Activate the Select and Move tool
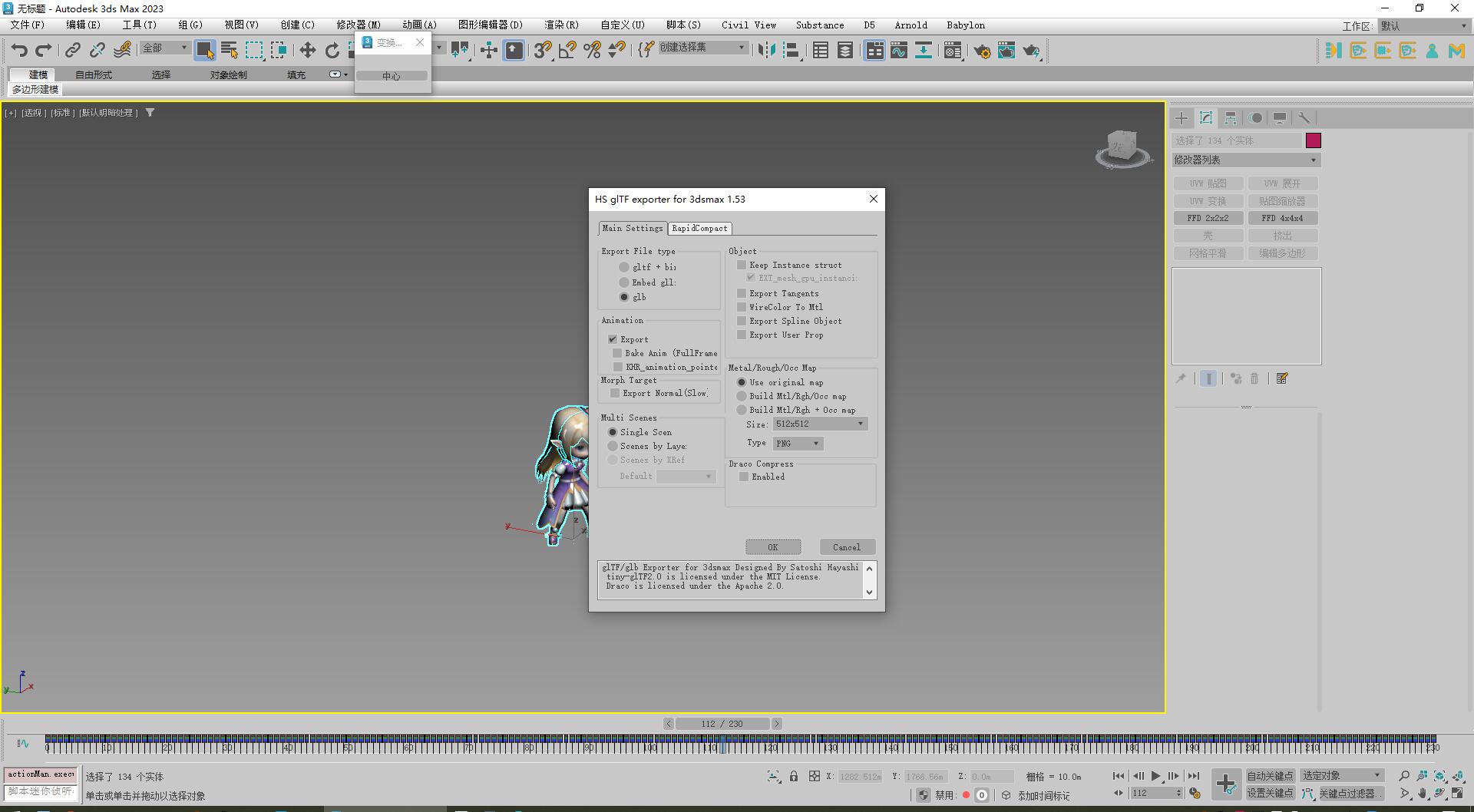The width and height of the screenshot is (1474, 812). pyautogui.click(x=308, y=51)
